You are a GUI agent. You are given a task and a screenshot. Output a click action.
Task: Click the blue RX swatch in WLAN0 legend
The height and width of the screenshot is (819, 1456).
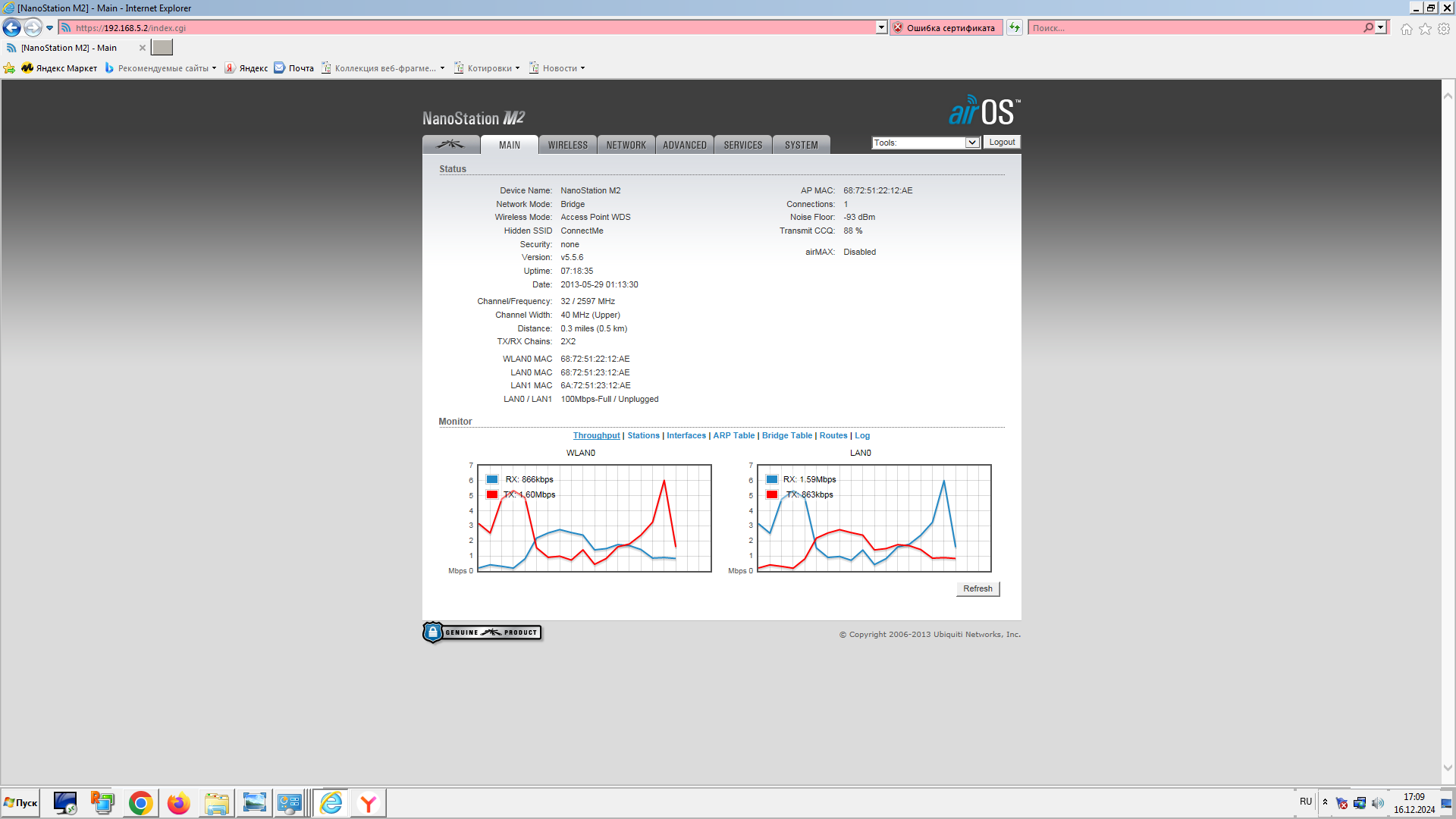click(492, 479)
